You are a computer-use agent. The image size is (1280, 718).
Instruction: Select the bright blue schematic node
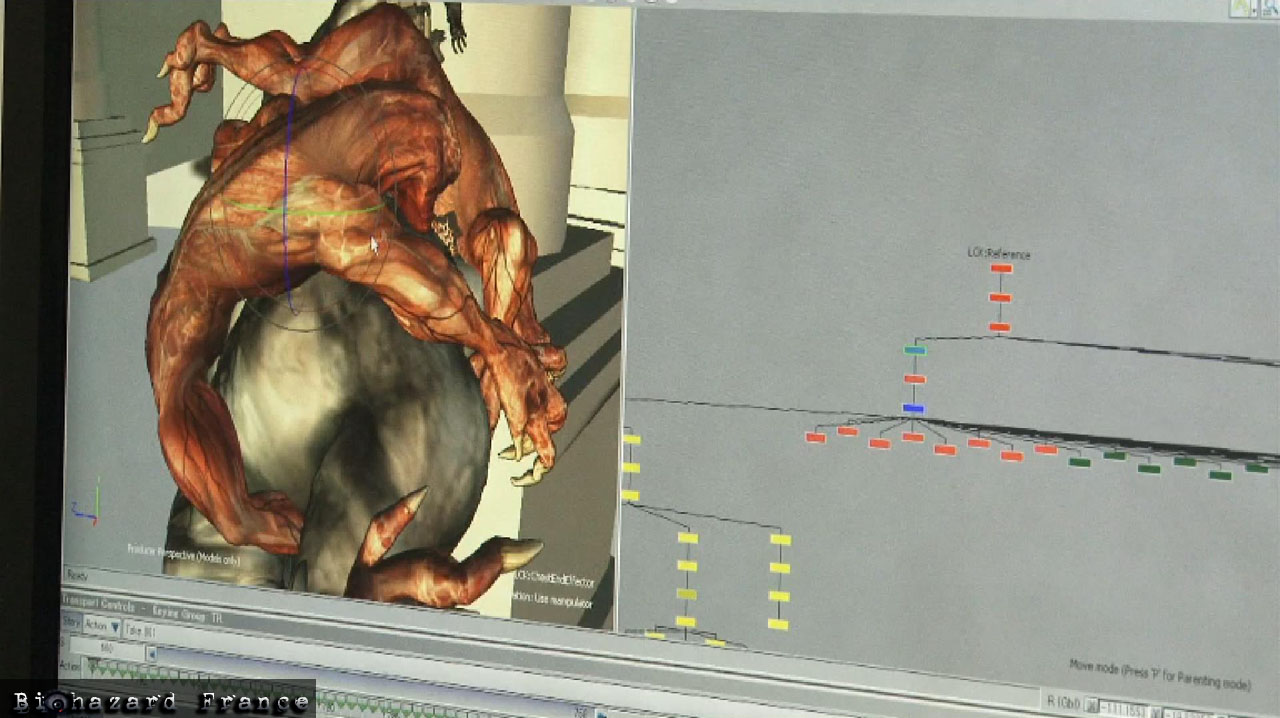(913, 408)
